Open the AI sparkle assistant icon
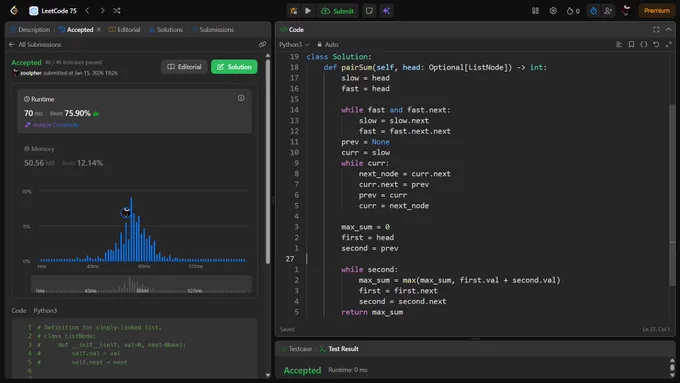This screenshot has width=680, height=383. coord(386,11)
